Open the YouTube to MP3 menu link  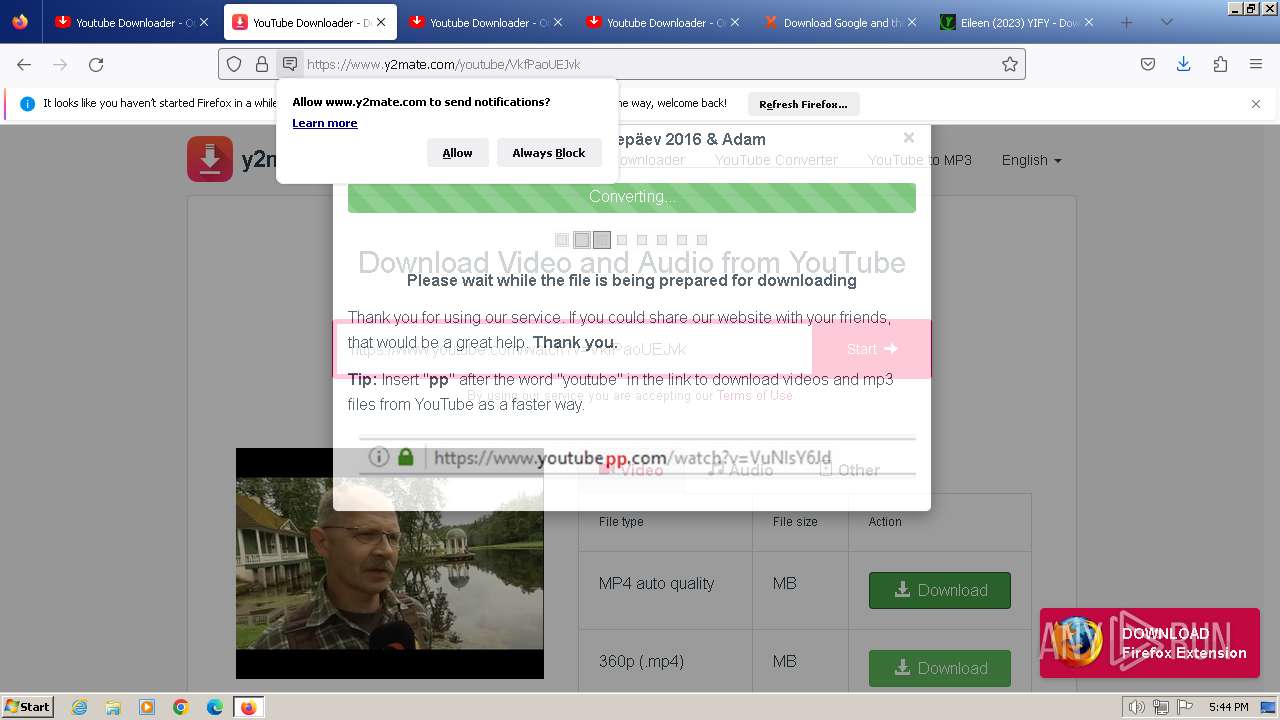click(919, 160)
